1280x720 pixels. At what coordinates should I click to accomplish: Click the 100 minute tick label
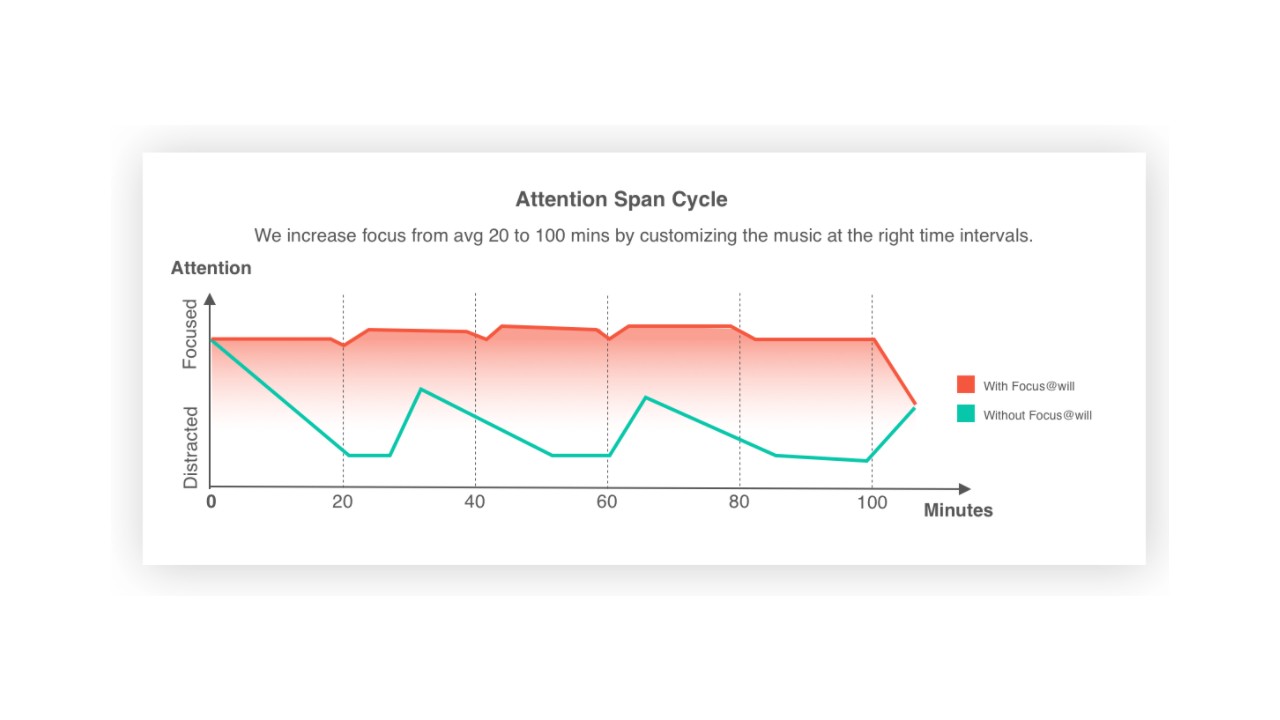coord(872,502)
